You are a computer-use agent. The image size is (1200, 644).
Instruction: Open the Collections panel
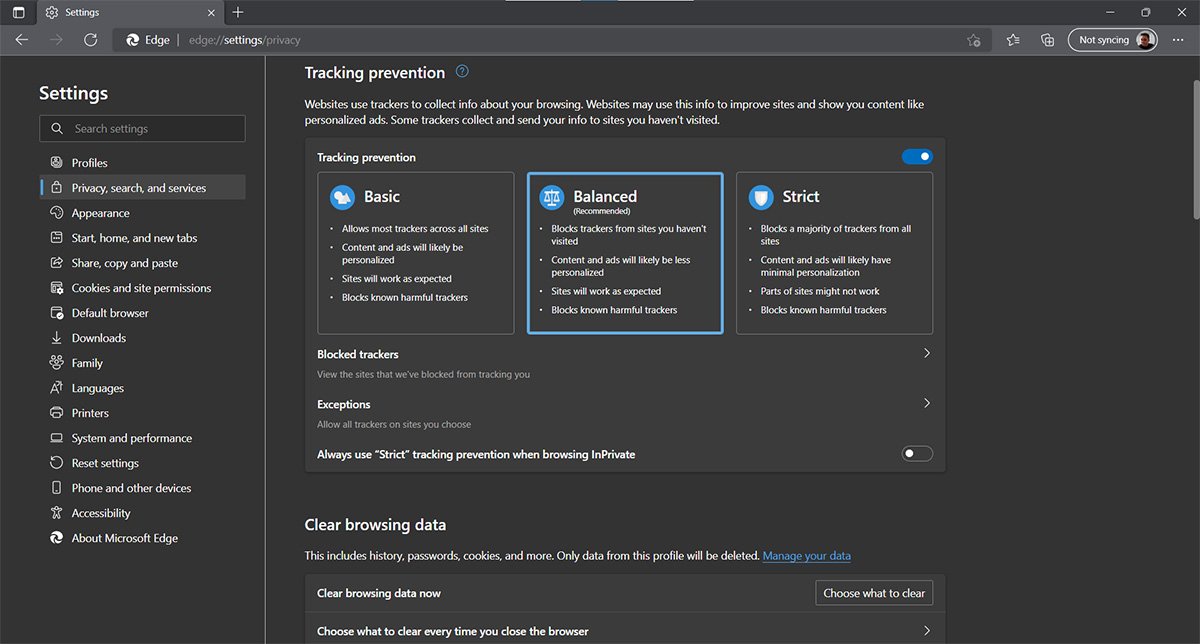click(1046, 40)
